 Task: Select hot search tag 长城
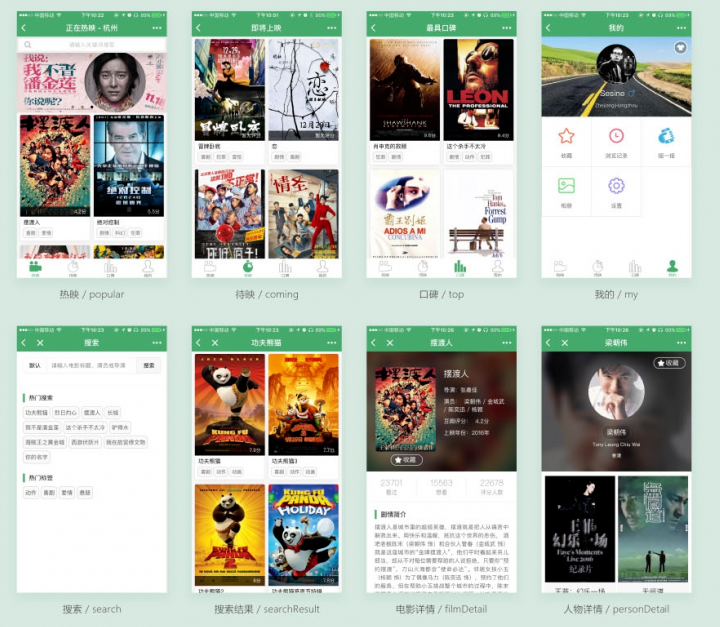tap(113, 412)
